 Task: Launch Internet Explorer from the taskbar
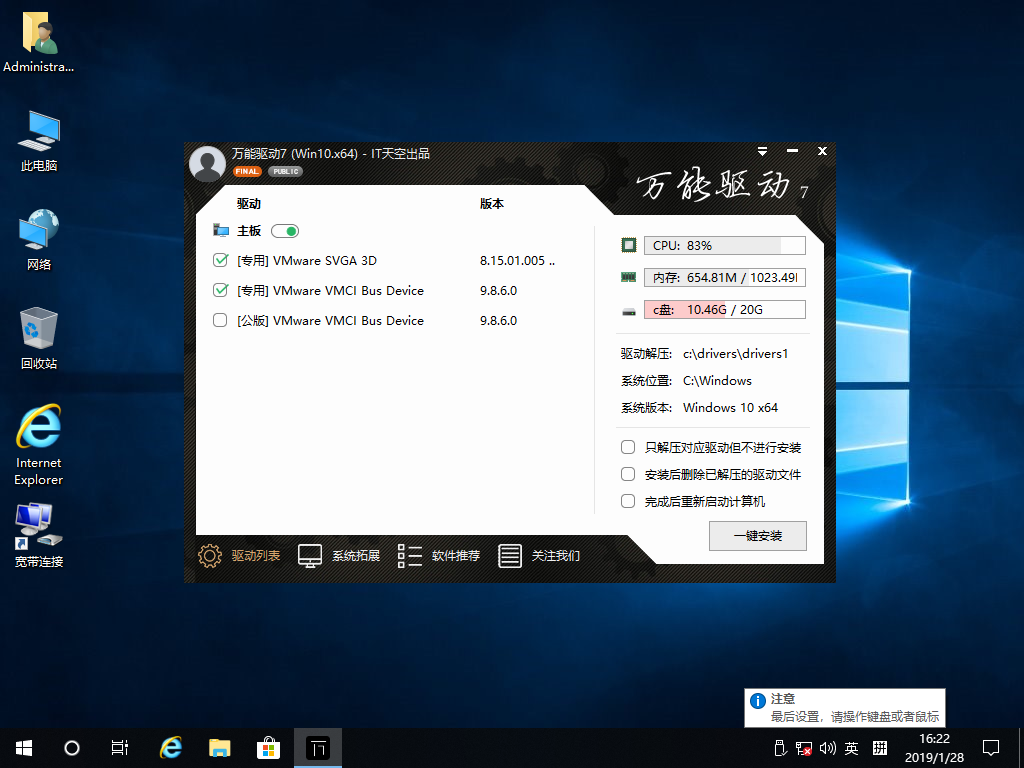[x=171, y=748]
